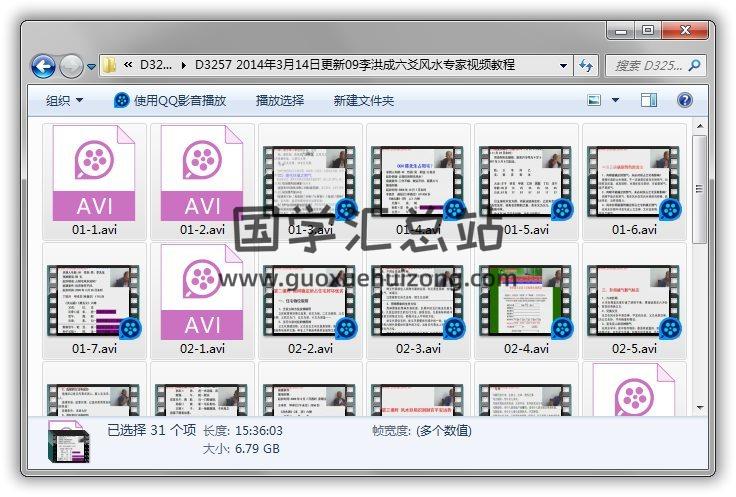
Task: Select the 01-1.avi file icon
Action: pyautogui.click(x=94, y=173)
